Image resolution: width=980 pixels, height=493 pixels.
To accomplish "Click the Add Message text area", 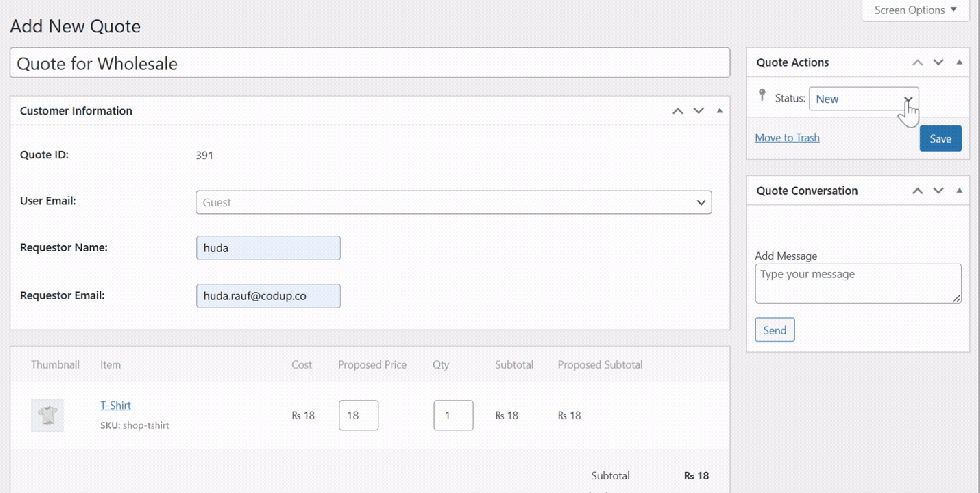I will (857, 283).
